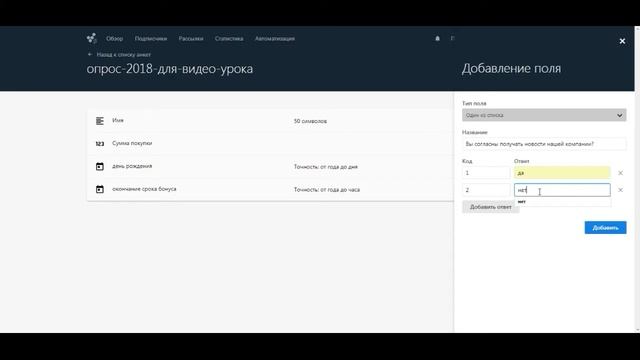Open the Статистика menu item
This screenshot has width=640, height=360.
pyautogui.click(x=229, y=38)
